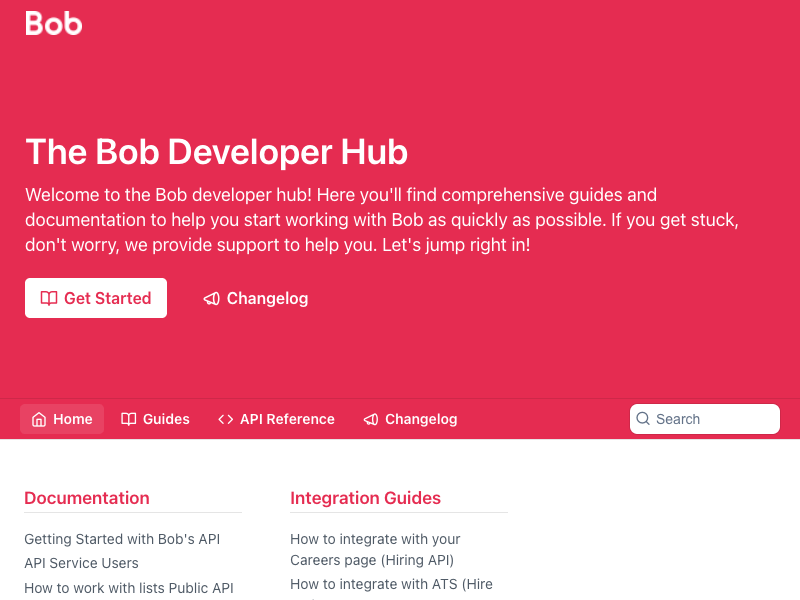Screen dimensions: 800x600
Task: Open the Changelog link next to Get Started
Action: [256, 298]
